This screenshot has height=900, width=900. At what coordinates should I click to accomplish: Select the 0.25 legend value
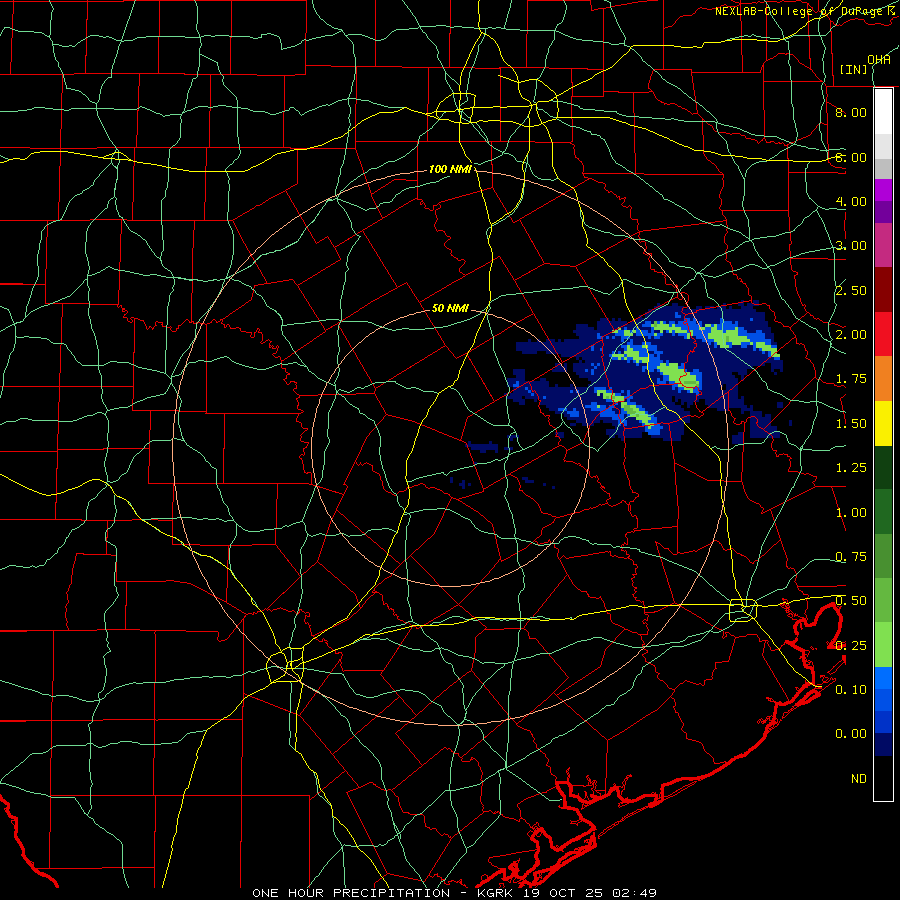coord(851,646)
